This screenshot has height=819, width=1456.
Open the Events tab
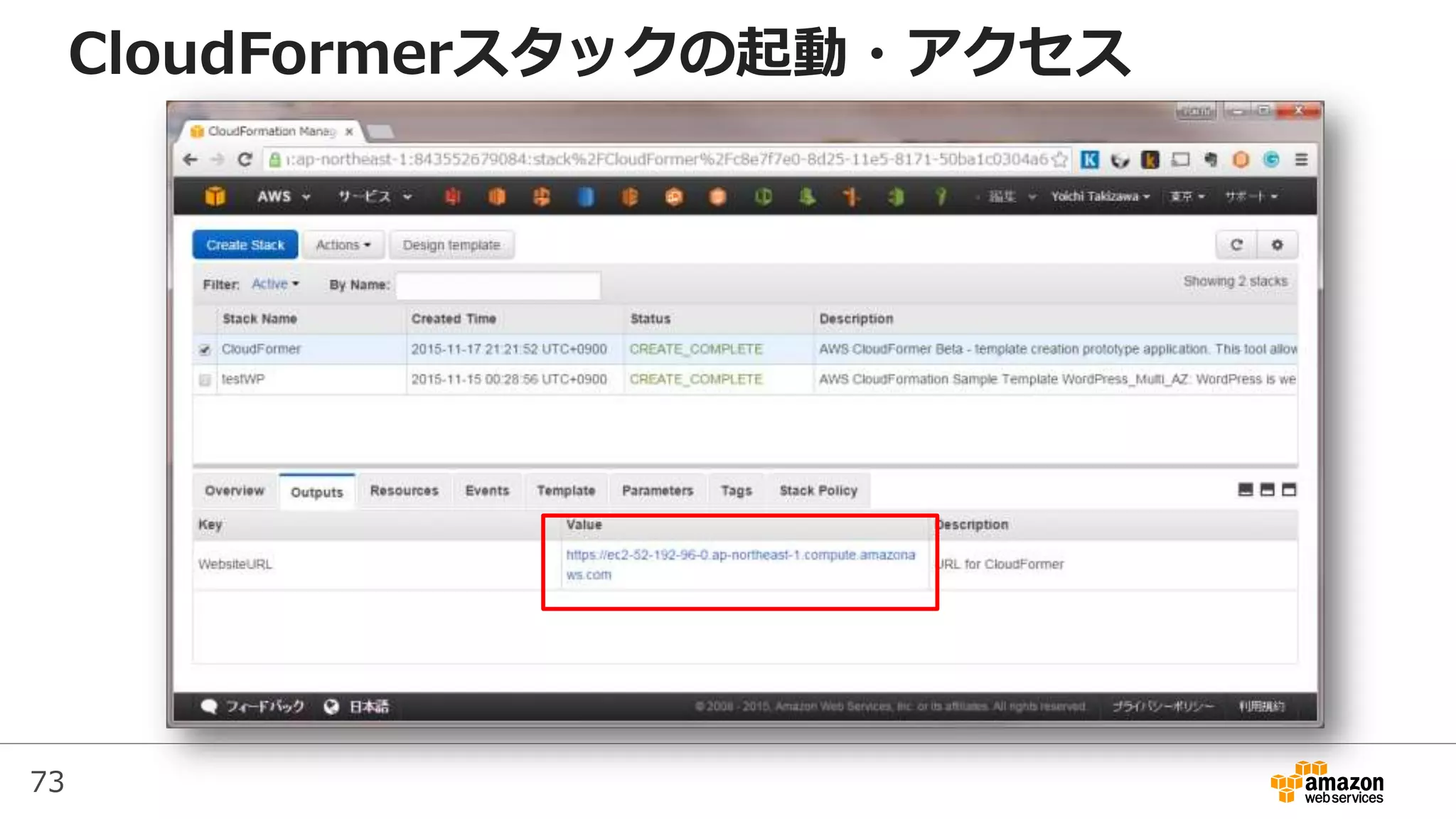pos(487,491)
